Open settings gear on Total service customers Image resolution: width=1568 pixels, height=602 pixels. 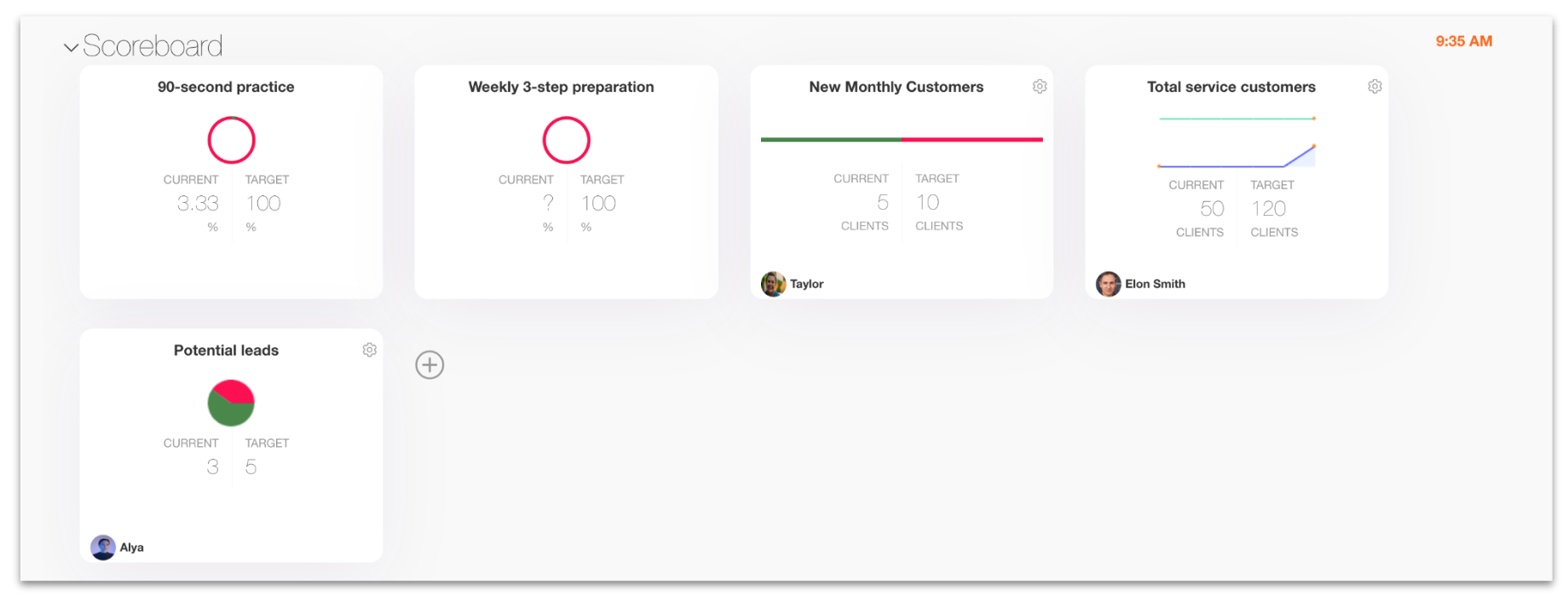[x=1375, y=86]
